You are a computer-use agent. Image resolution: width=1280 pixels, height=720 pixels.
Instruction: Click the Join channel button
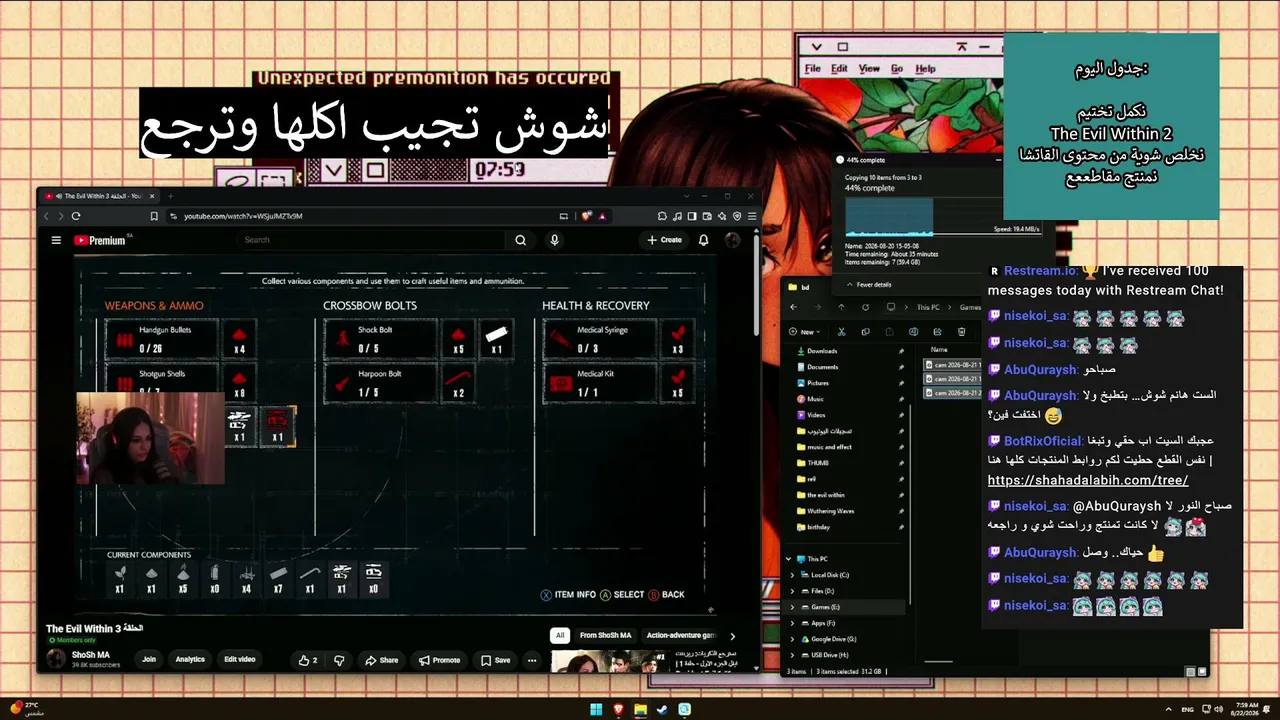point(149,660)
